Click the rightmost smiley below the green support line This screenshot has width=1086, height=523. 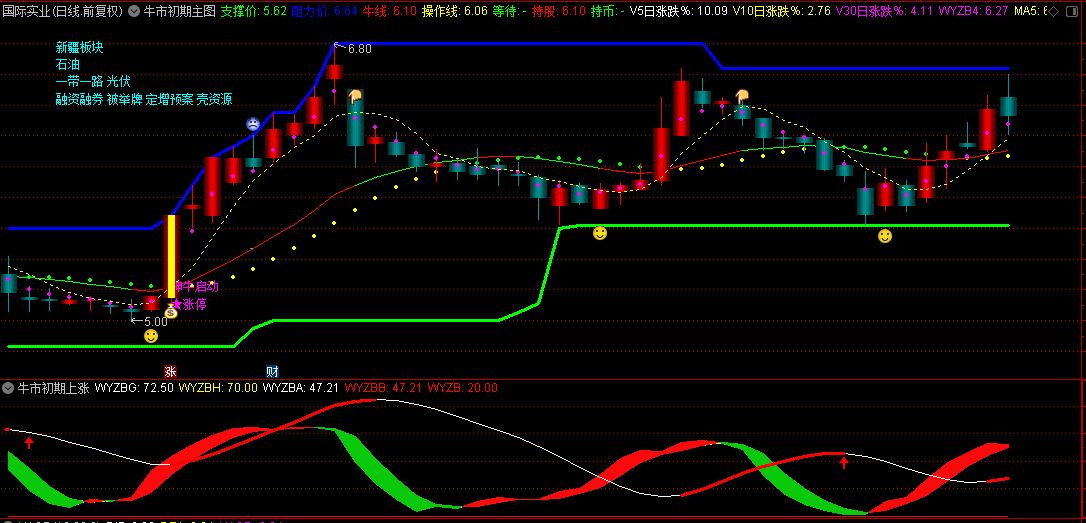tap(884, 236)
